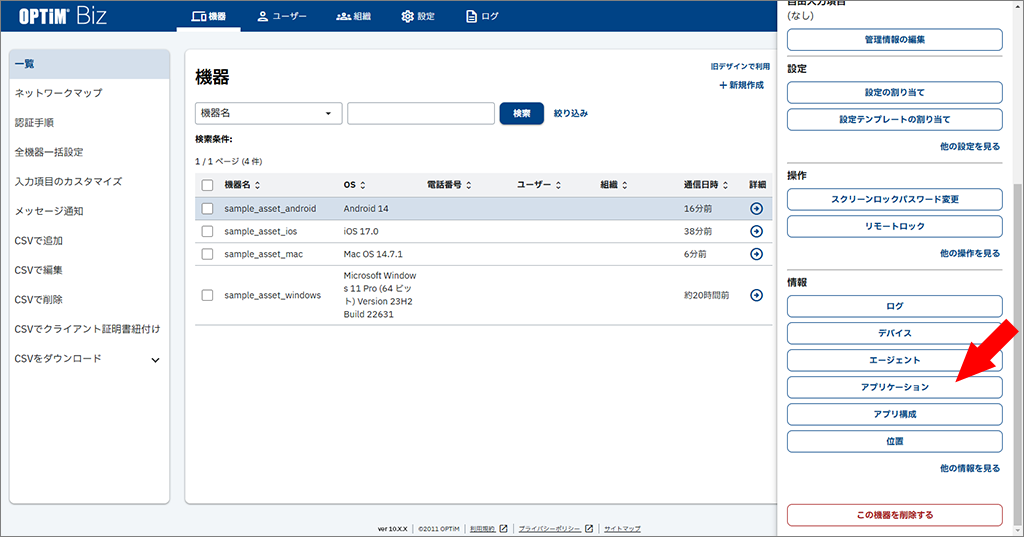Select CSVで追加 in the sidebar
Viewport: 1024px width, 537px height.
[x=89, y=240]
